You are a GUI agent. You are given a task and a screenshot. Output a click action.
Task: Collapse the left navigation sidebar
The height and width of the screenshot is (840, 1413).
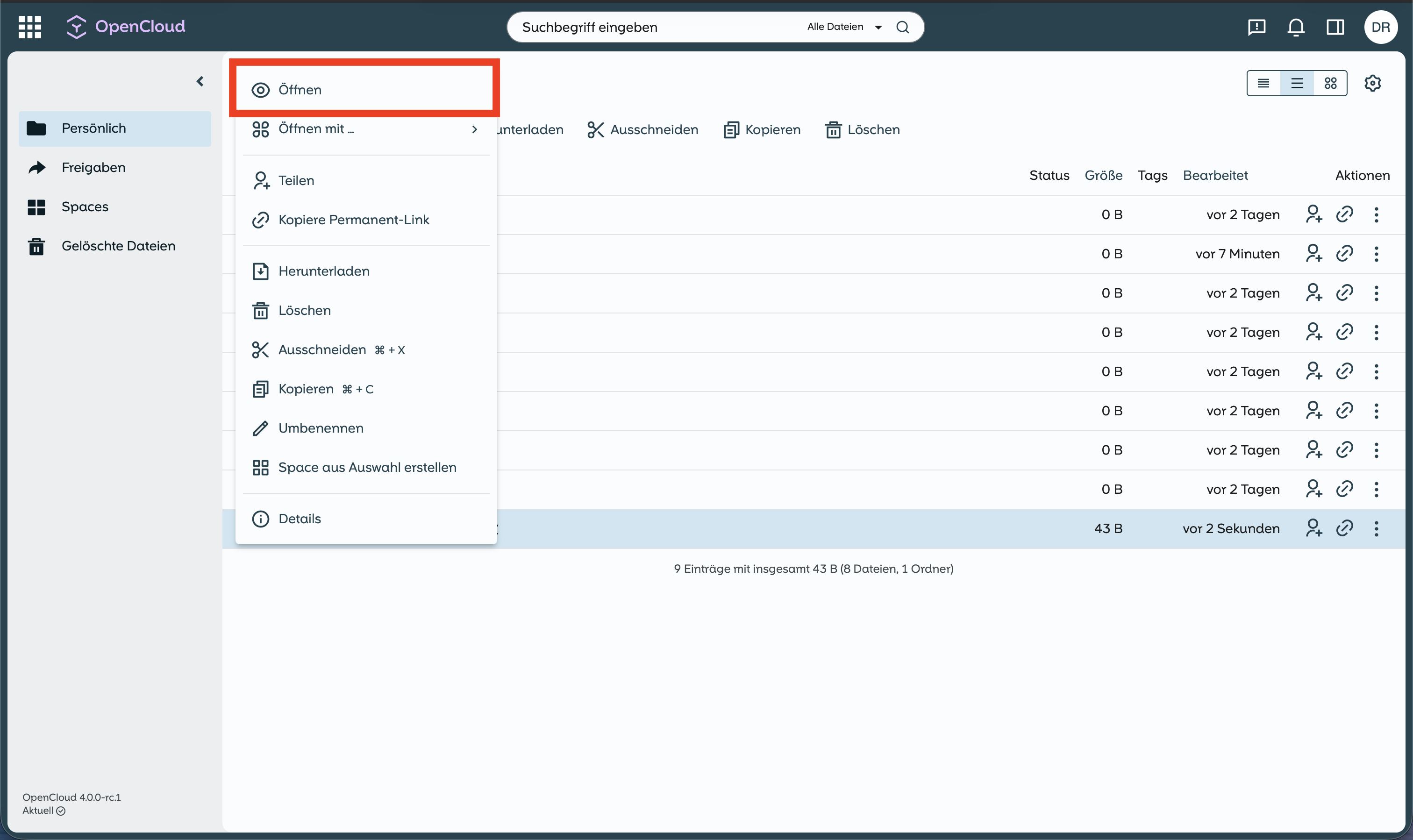point(200,81)
